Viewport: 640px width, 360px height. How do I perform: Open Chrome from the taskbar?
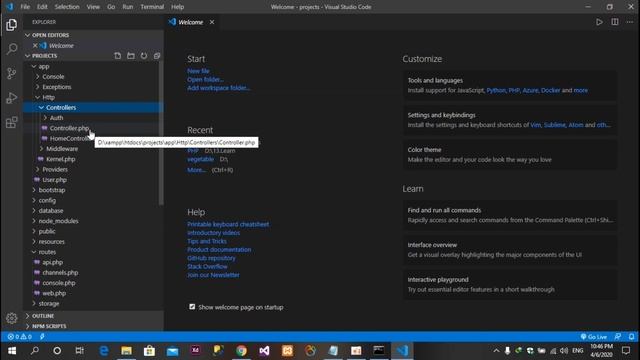(241, 351)
